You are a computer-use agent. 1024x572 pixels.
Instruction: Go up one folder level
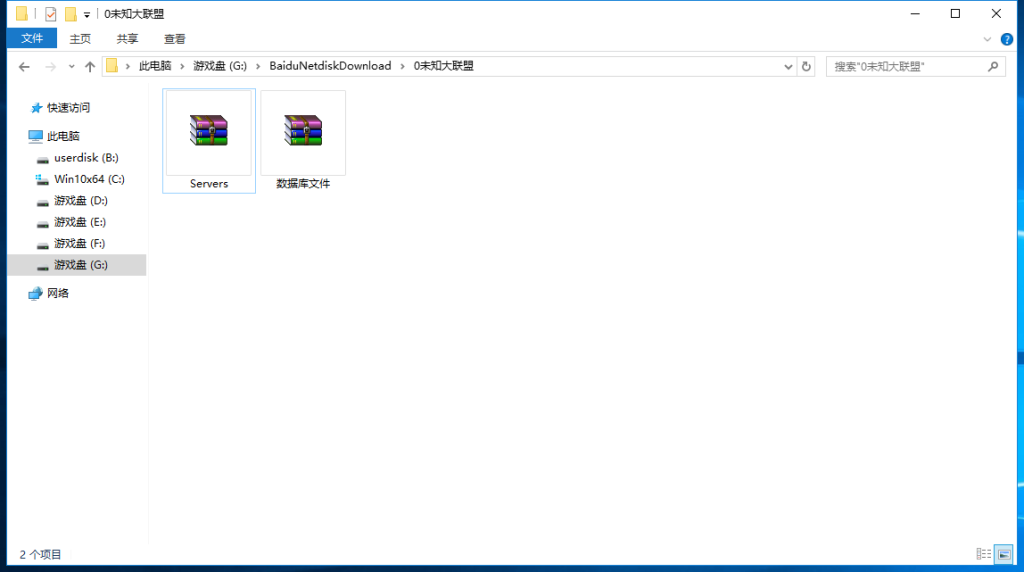[x=90, y=67]
